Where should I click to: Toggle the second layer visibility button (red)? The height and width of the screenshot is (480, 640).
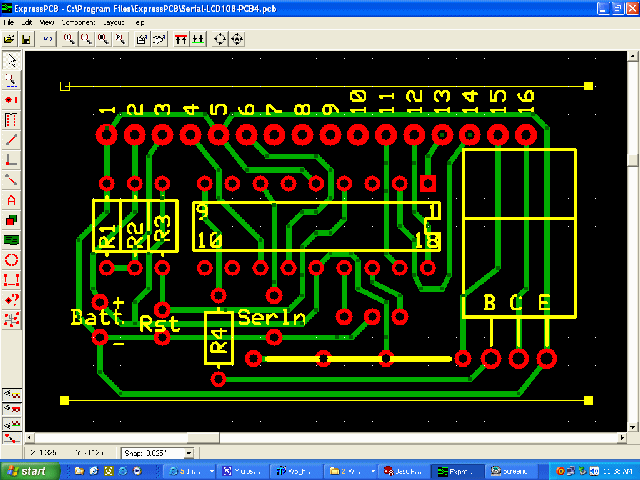click(12, 409)
